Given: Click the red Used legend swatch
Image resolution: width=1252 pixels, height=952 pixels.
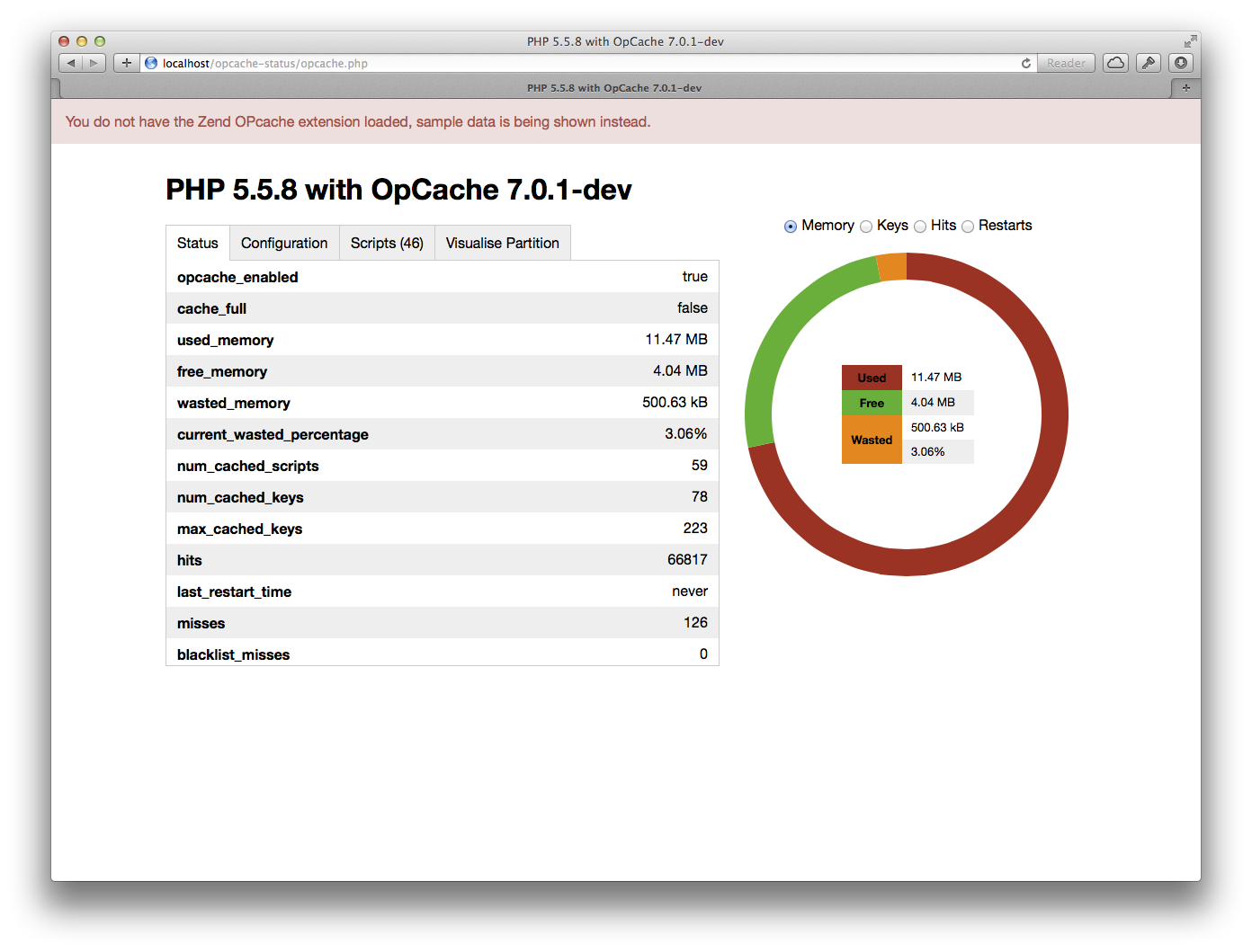Looking at the screenshot, I should (872, 378).
